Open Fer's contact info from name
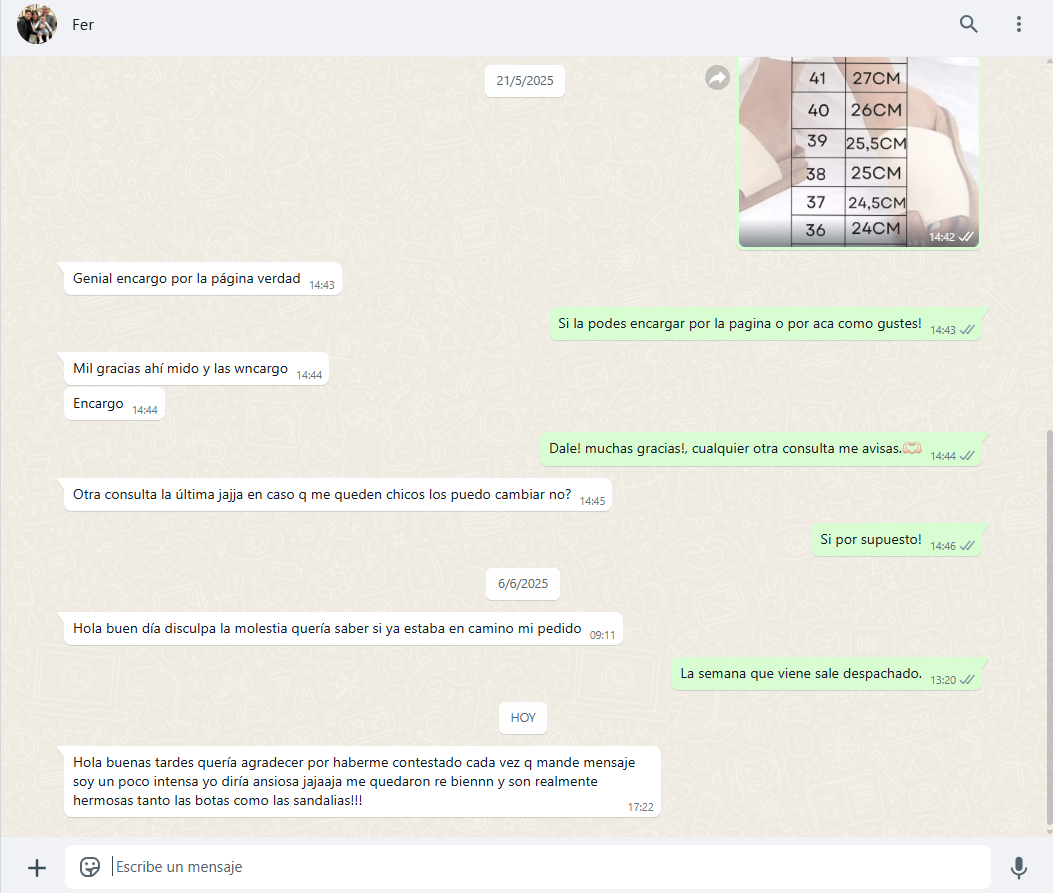The width and height of the screenshot is (1053, 893). pyautogui.click(x=83, y=25)
